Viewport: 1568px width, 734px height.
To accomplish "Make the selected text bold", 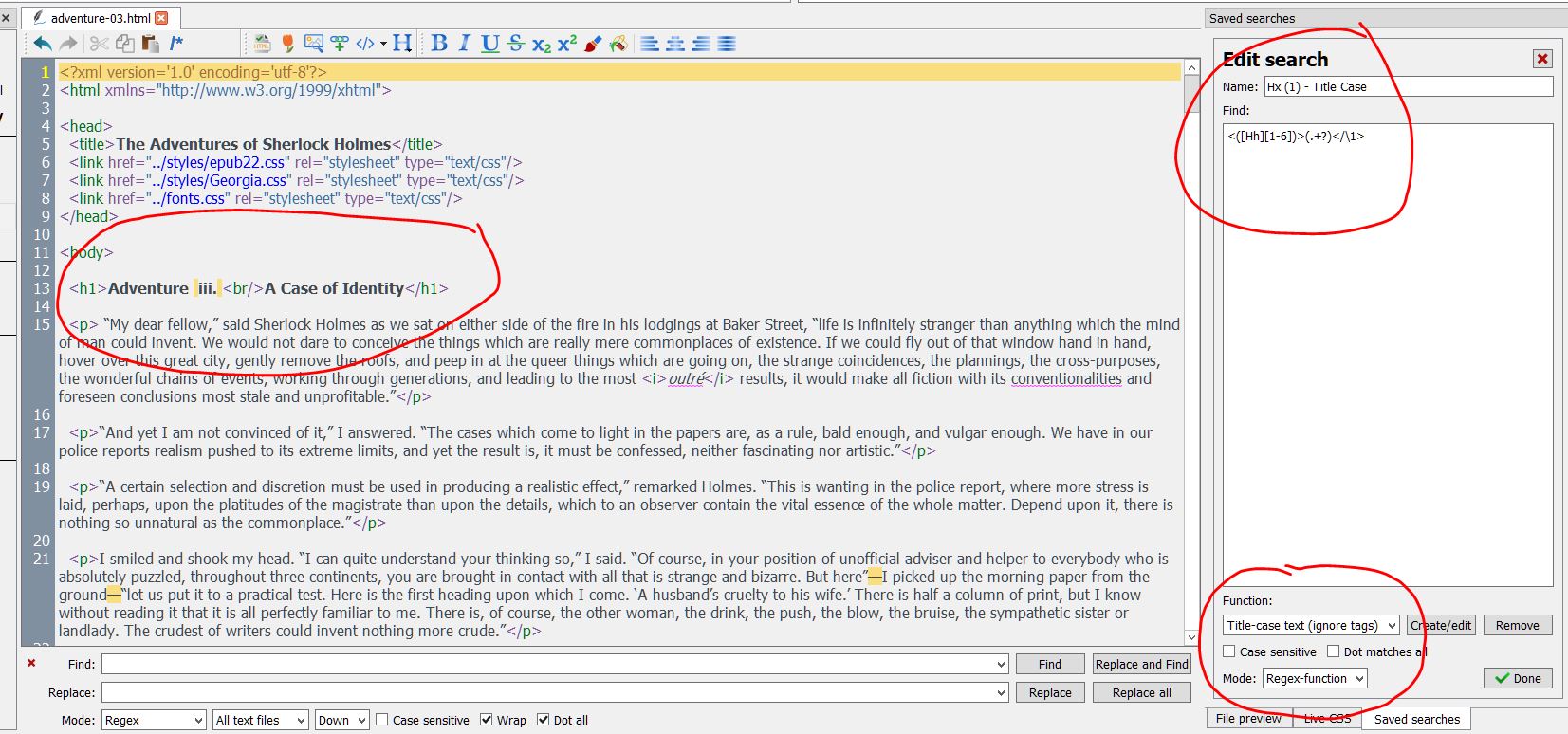I will point(439,43).
